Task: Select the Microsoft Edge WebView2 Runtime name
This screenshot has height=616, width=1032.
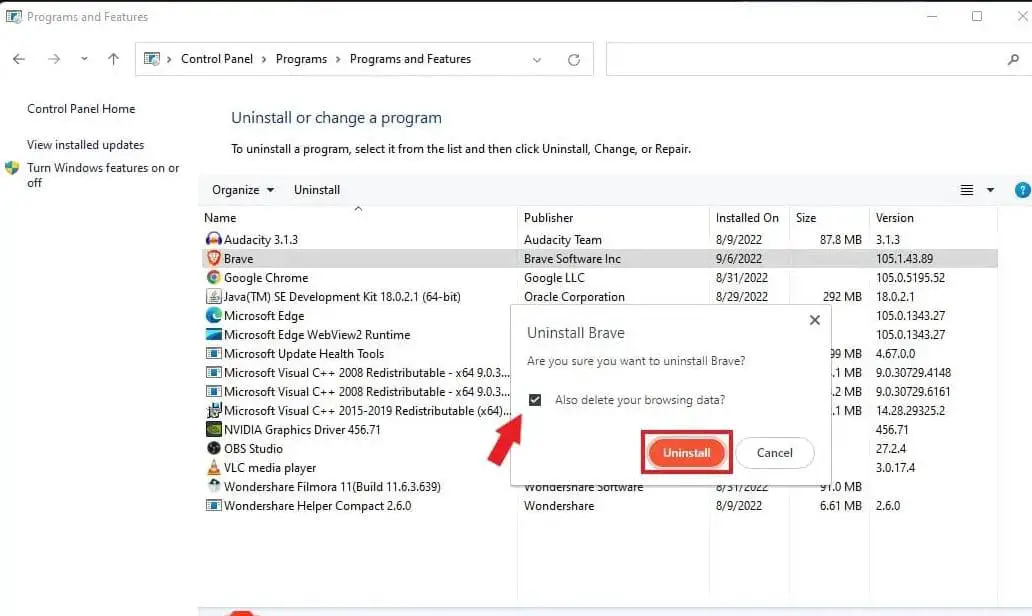Action: 317,334
